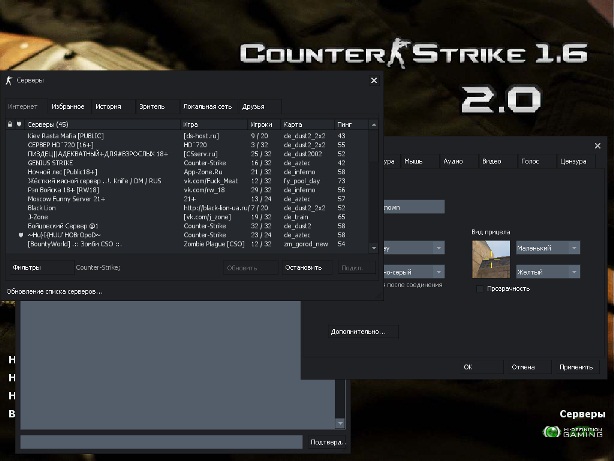Click Применить in the options window
Image resolution: width=614 pixels, height=461 pixels.
[576, 367]
